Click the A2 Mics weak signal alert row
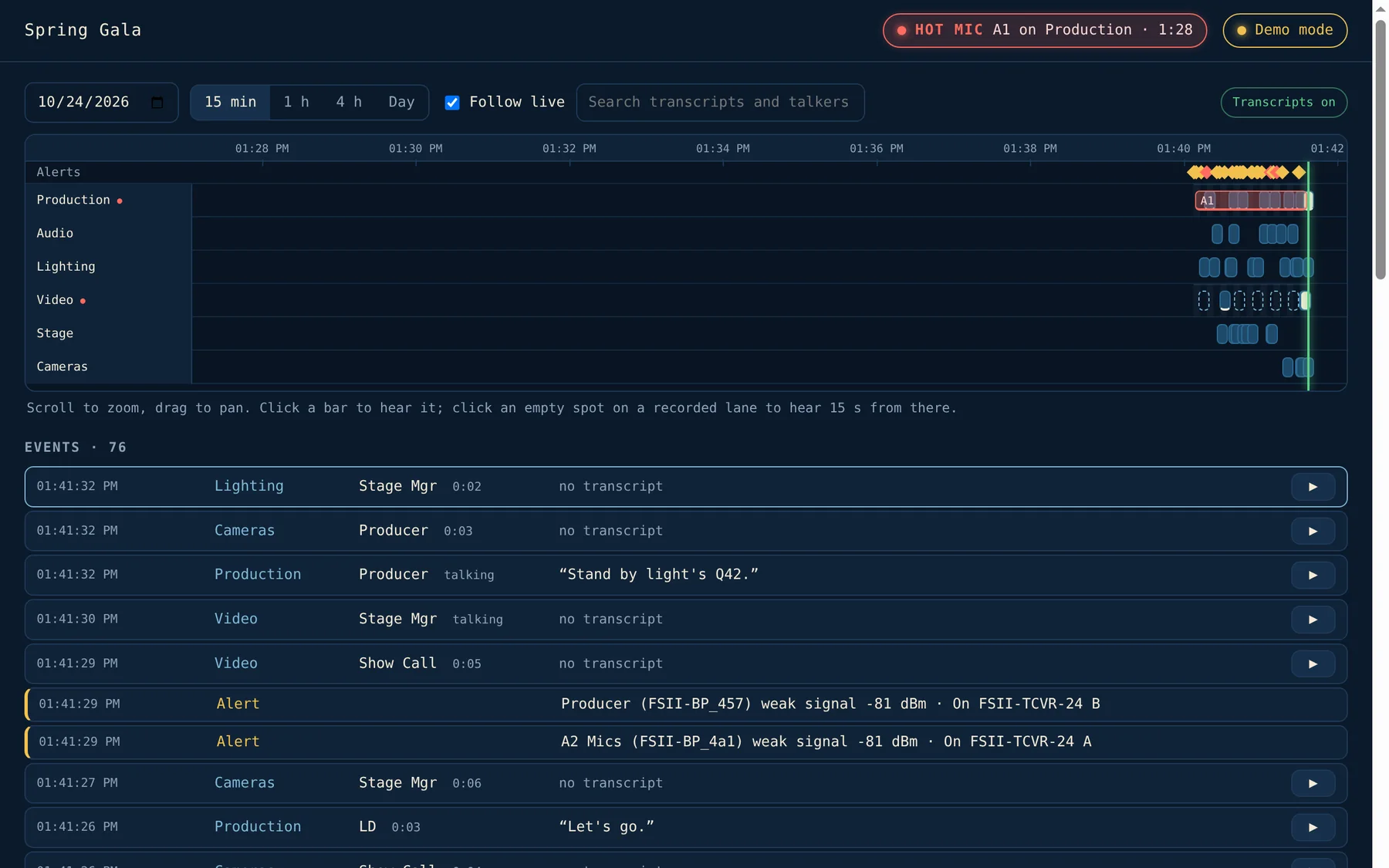Image resolution: width=1389 pixels, height=868 pixels. pos(686,742)
